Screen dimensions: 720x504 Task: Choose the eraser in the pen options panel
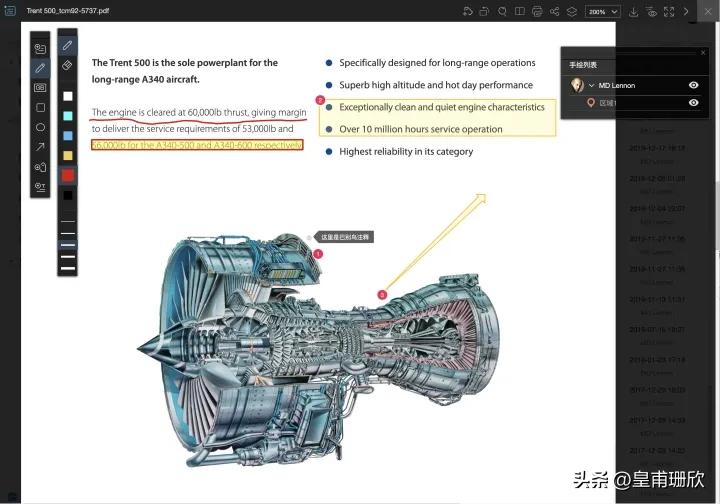[x=68, y=65]
